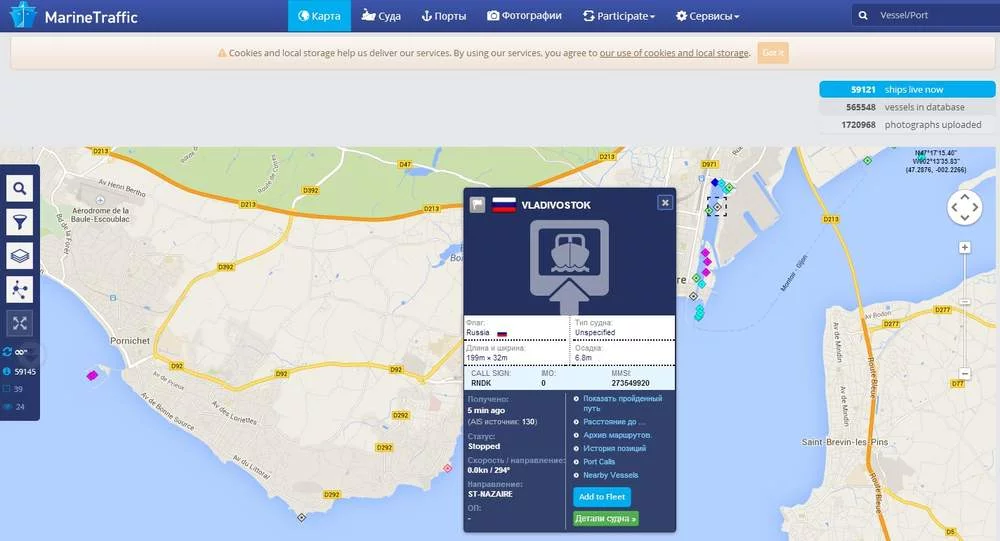Click Расстояние до link
This screenshot has height=541, width=1000.
(614, 422)
